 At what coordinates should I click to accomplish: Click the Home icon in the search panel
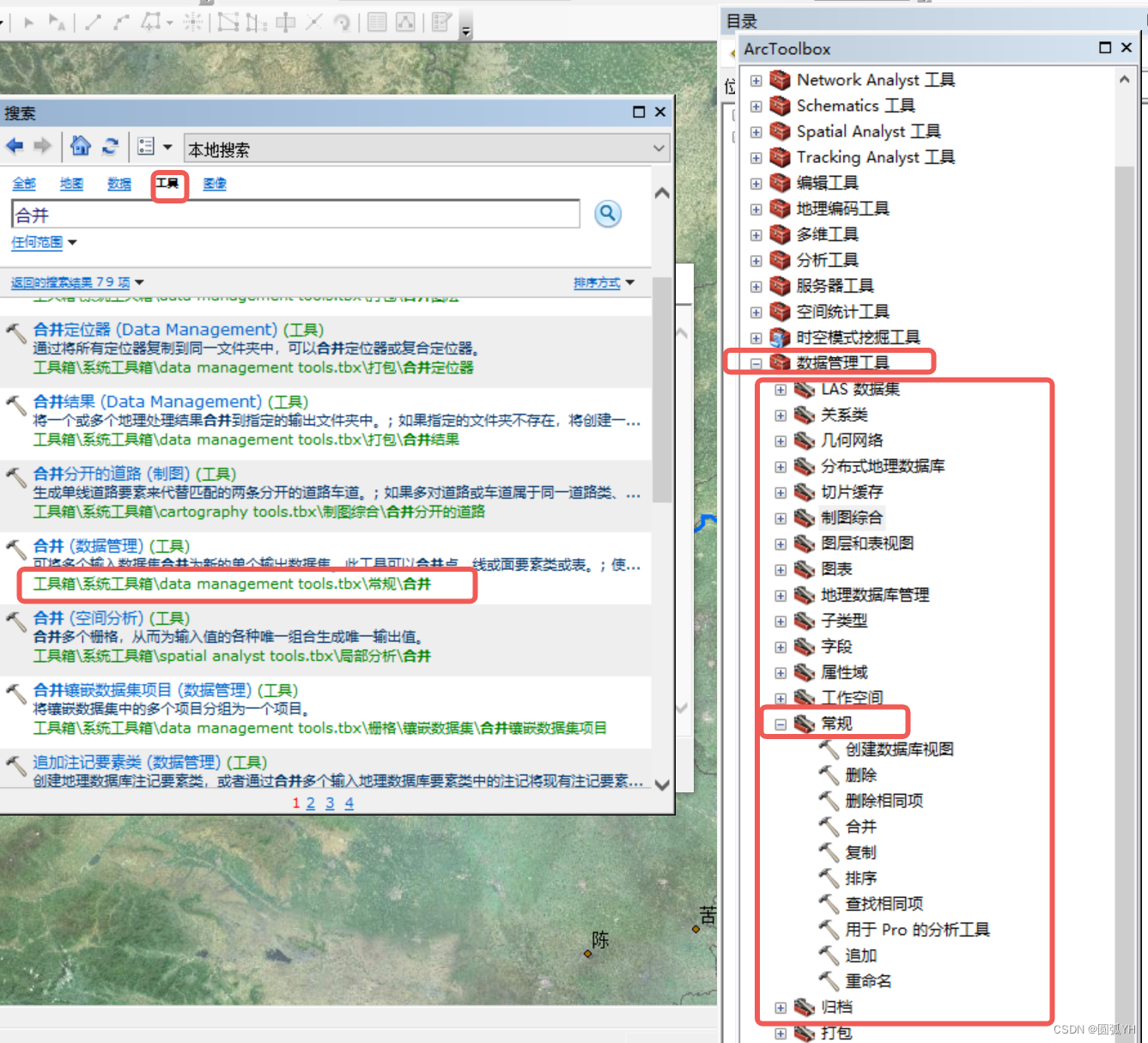(x=80, y=146)
